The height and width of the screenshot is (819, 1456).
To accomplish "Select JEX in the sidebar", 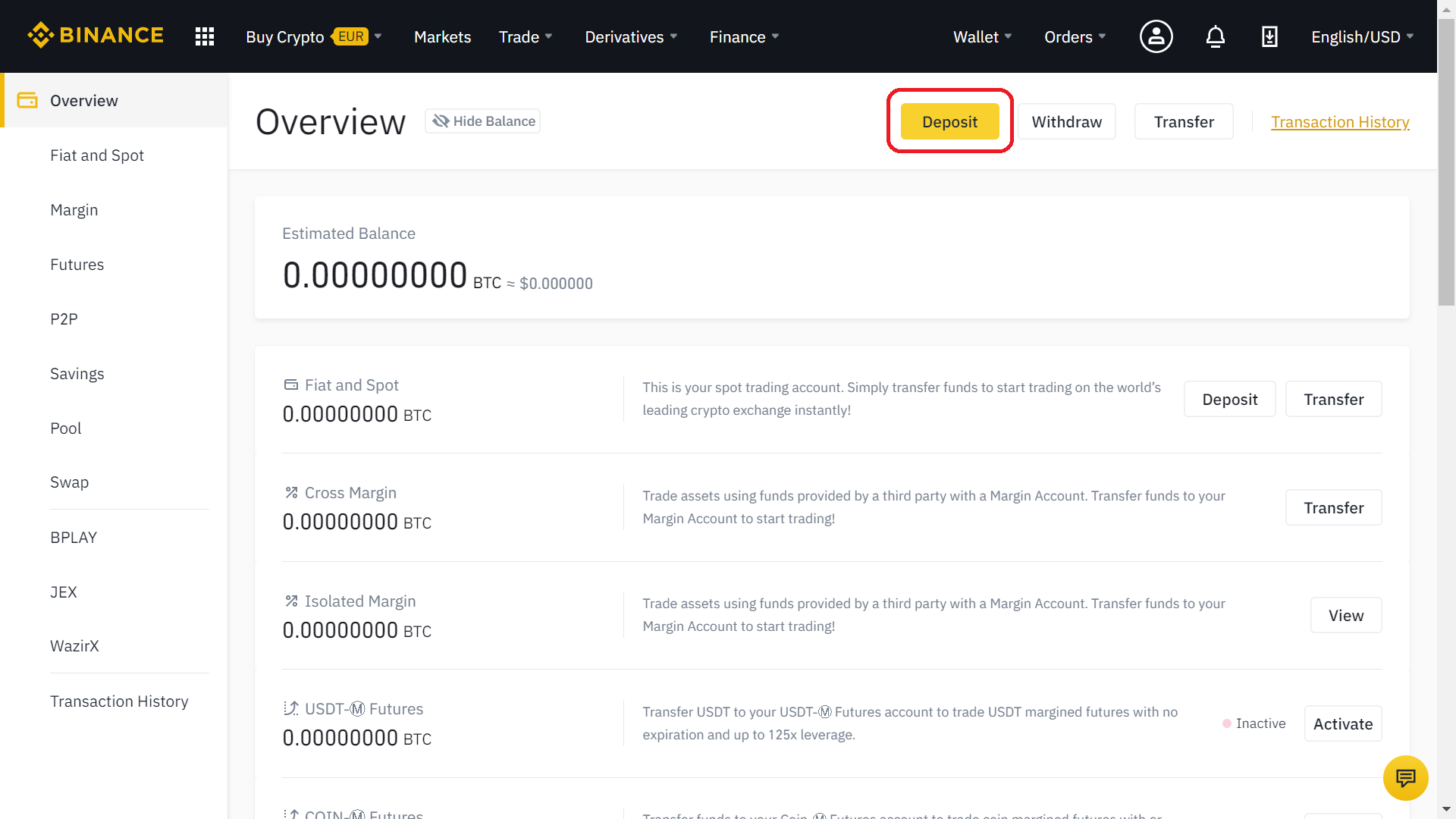I will coord(114,591).
